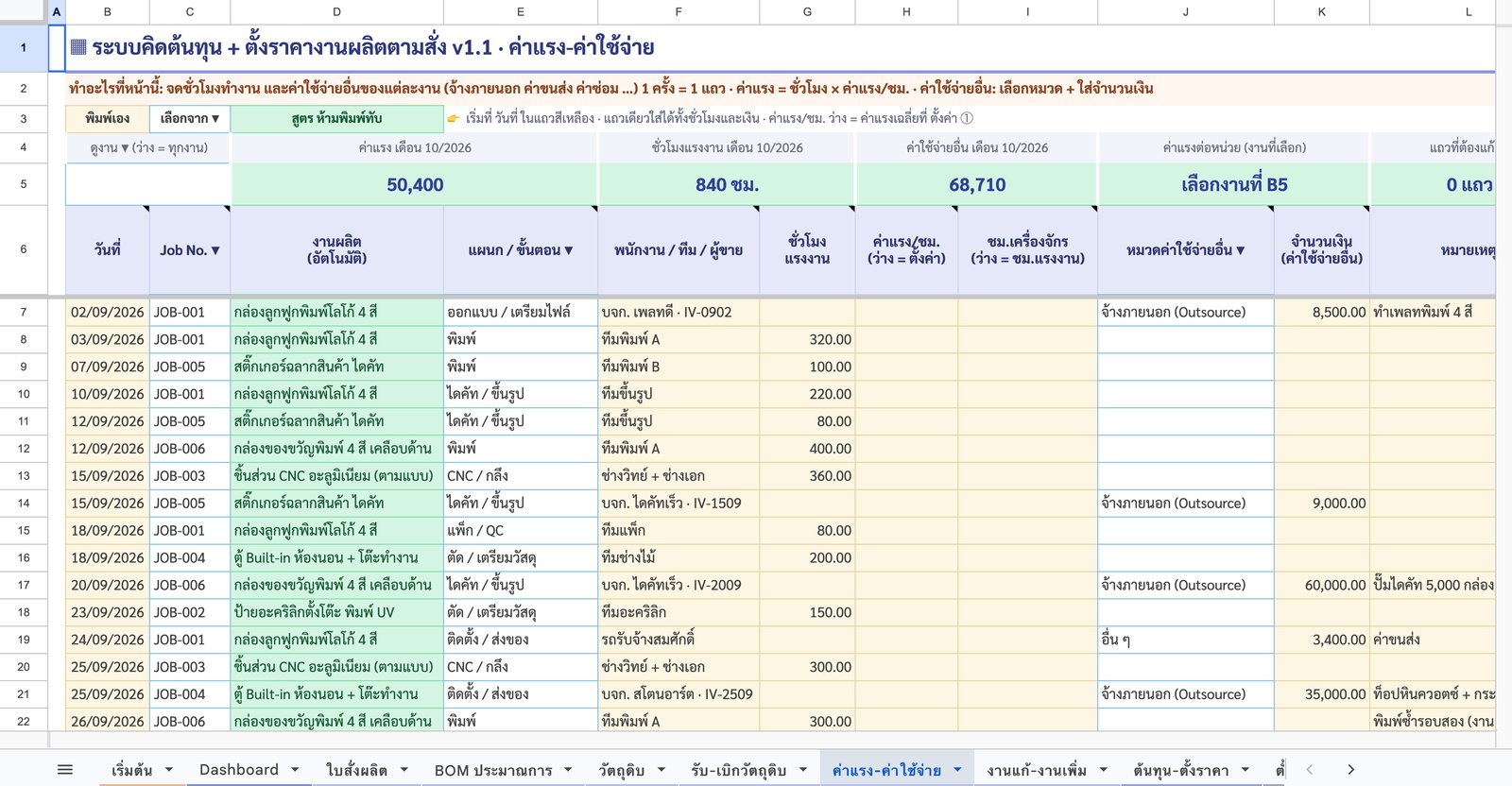The height and width of the screenshot is (786, 1512).
Task: Open ค่าแรง-ค่าใช้จ่าย tab's dropdown arrow
Action: click(x=957, y=770)
